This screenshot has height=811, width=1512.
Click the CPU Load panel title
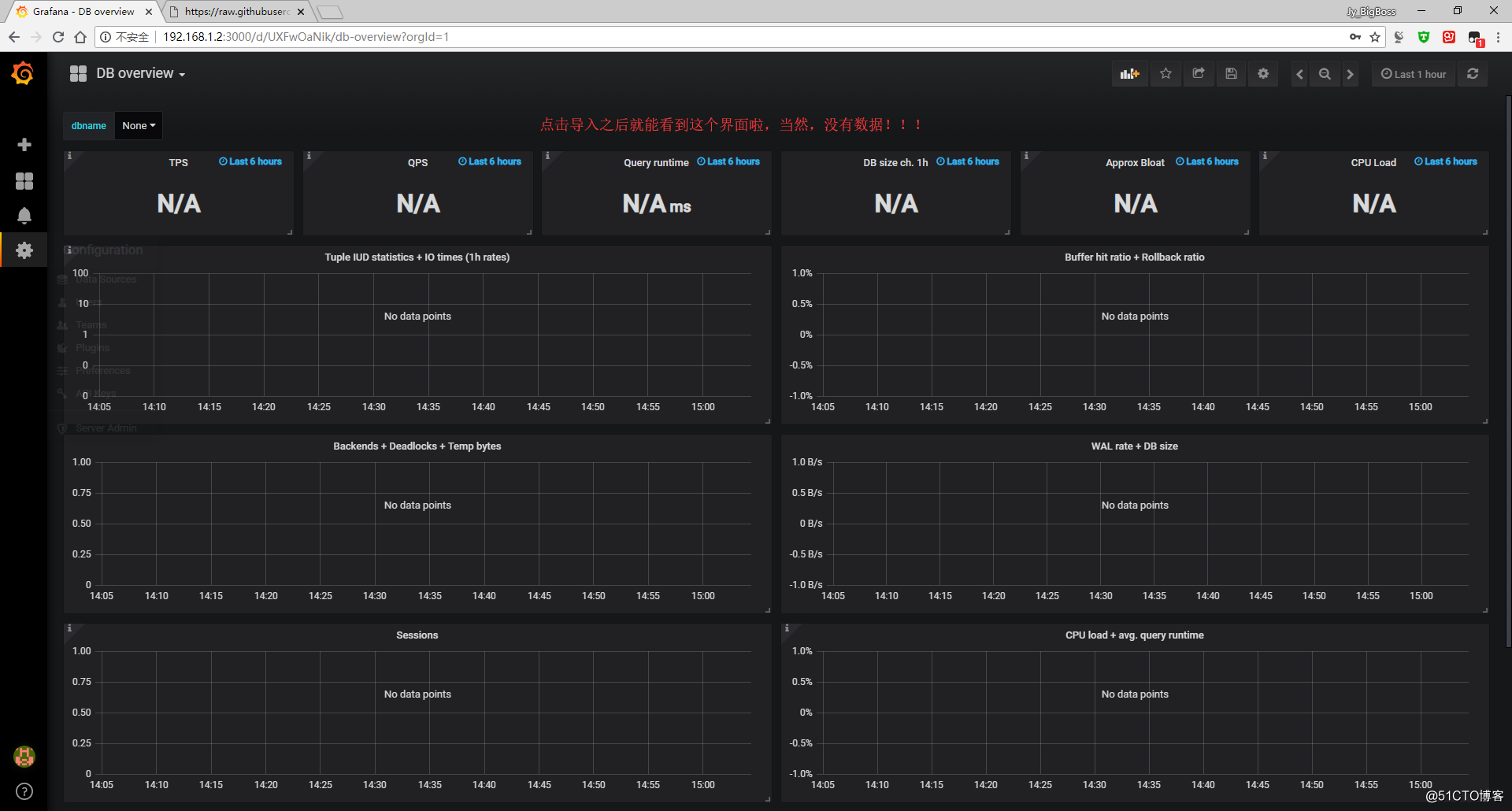click(x=1373, y=163)
